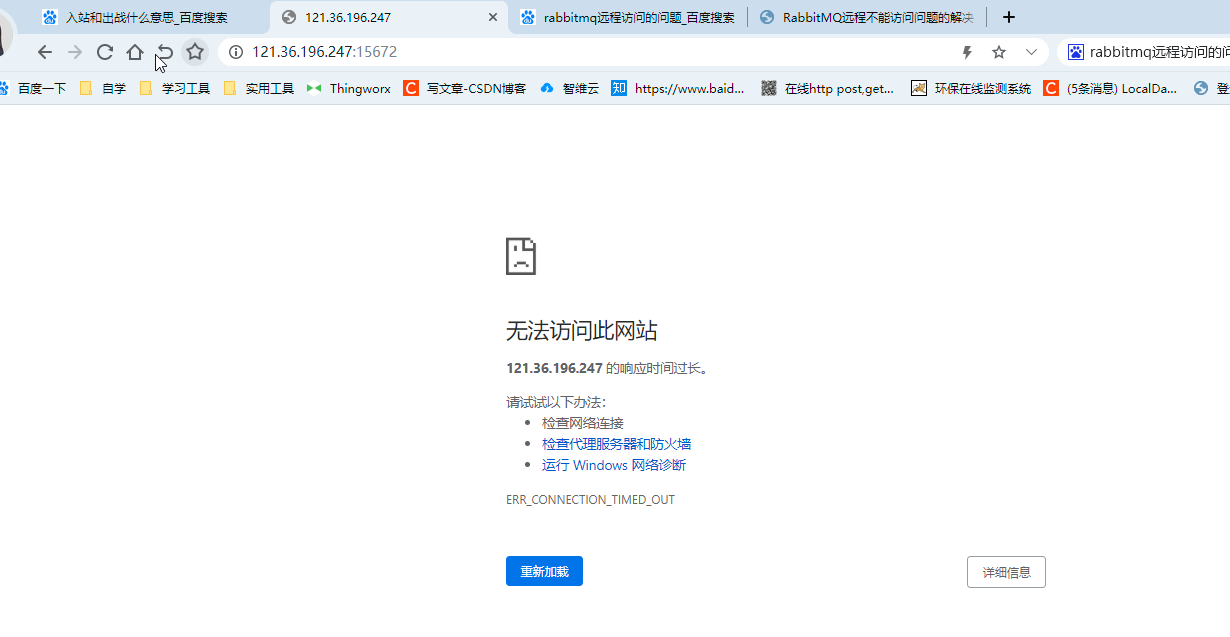
Task: Switch to rabbitmq远程访问的问题 tab
Action: click(628, 17)
